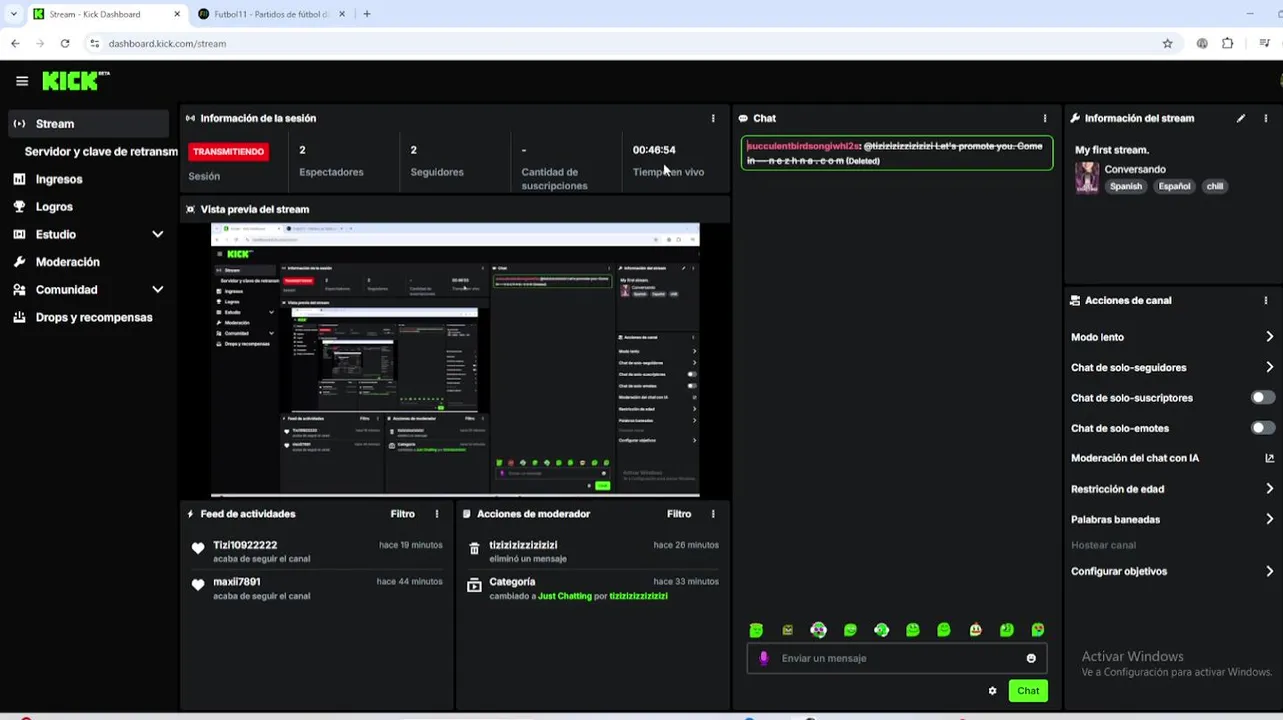Screen dimensions: 1283x720
Task: Open Palabras baneadas settings
Action: tap(1172, 520)
